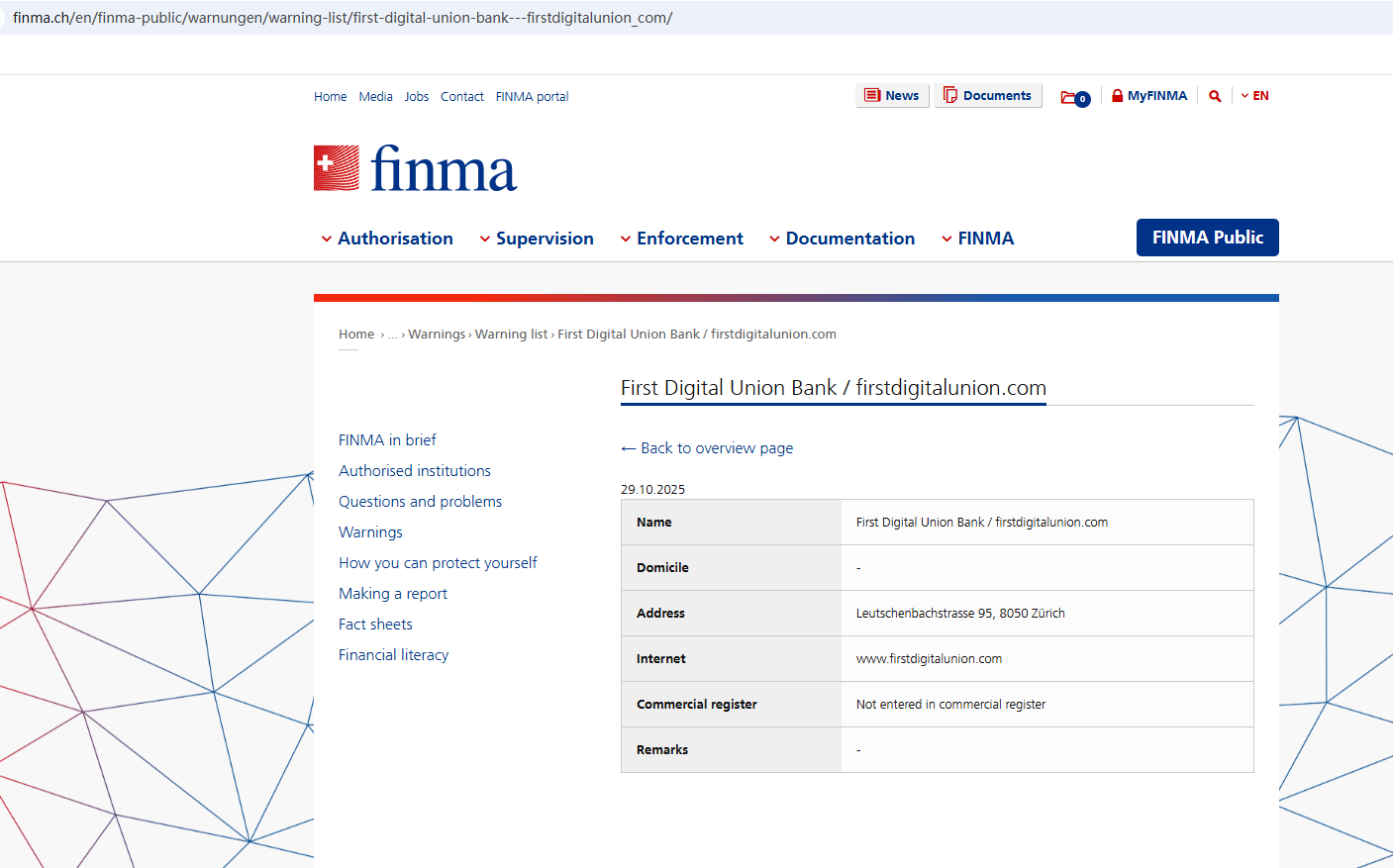The width and height of the screenshot is (1393, 868).
Task: Click Warnings in the breadcrumb
Action: point(437,335)
